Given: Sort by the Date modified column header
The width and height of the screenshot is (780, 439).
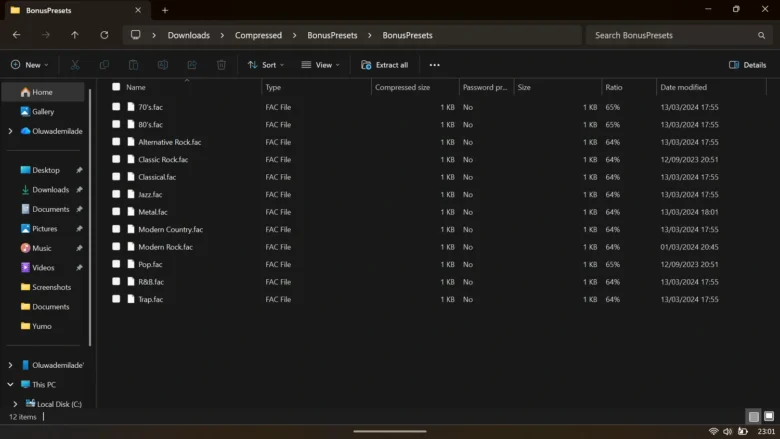Looking at the screenshot, I should (683, 87).
